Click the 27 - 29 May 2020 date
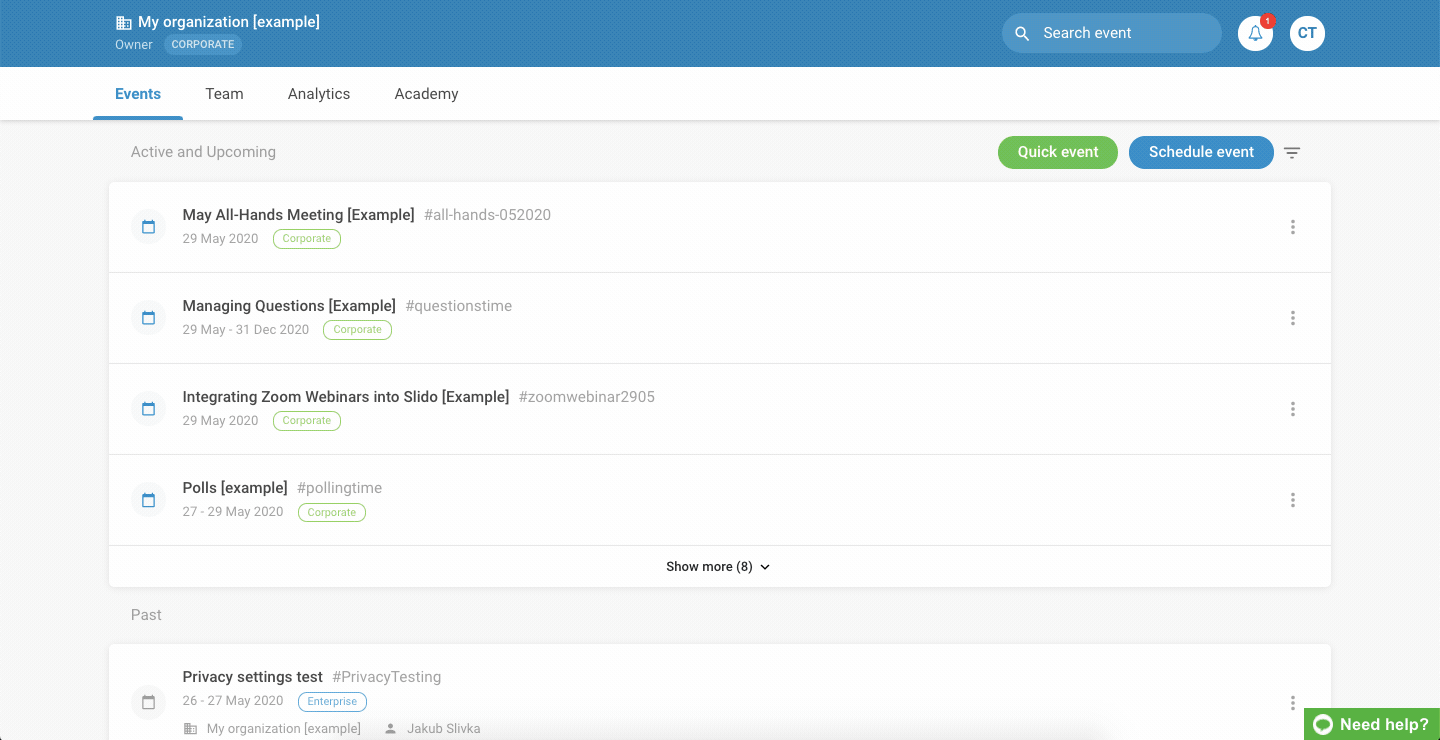 coord(233,512)
